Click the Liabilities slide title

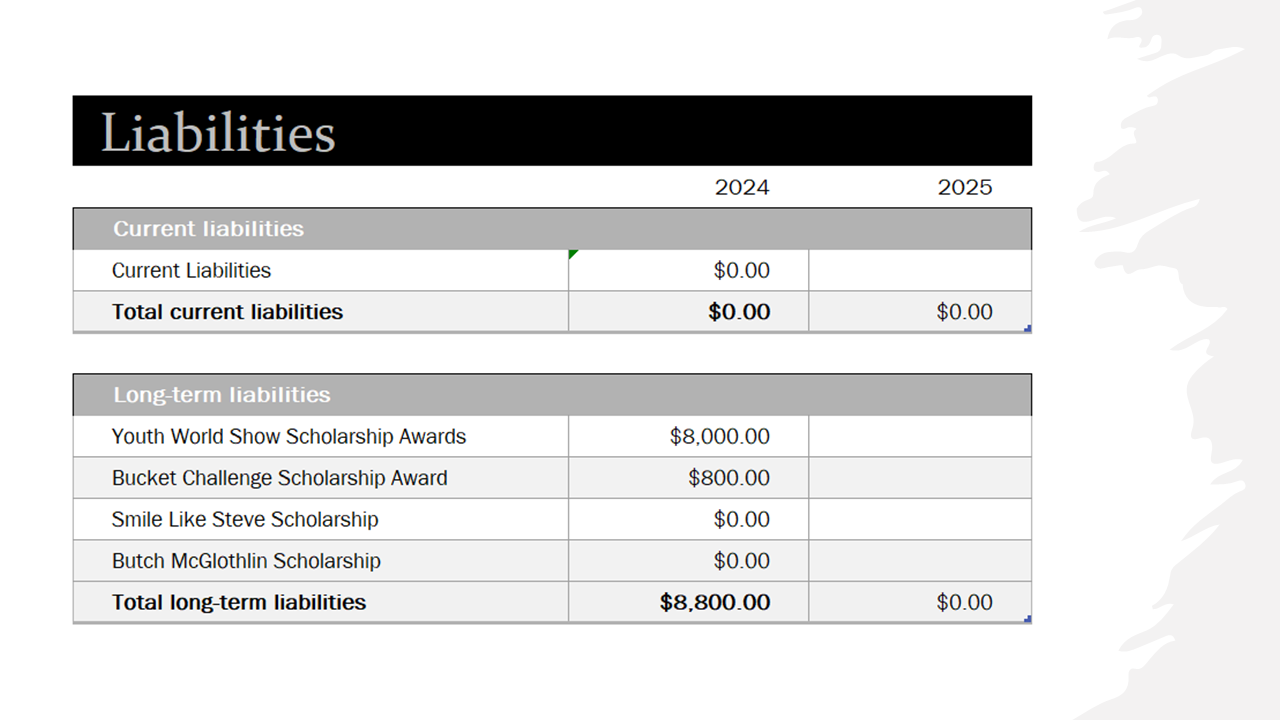pyautogui.click(x=218, y=132)
